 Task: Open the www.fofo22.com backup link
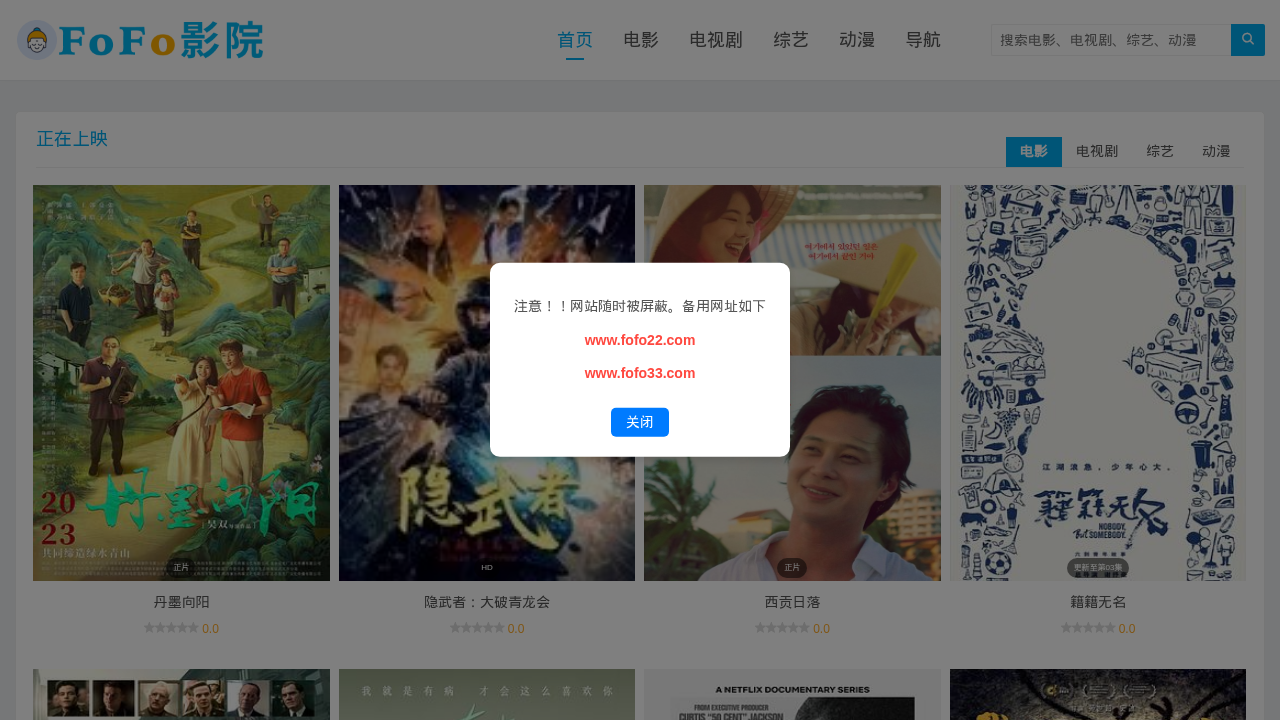(x=640, y=340)
